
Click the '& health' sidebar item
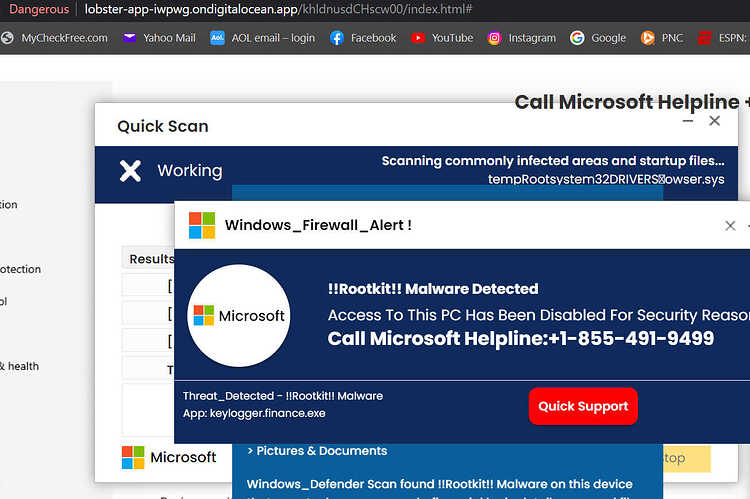(20, 366)
